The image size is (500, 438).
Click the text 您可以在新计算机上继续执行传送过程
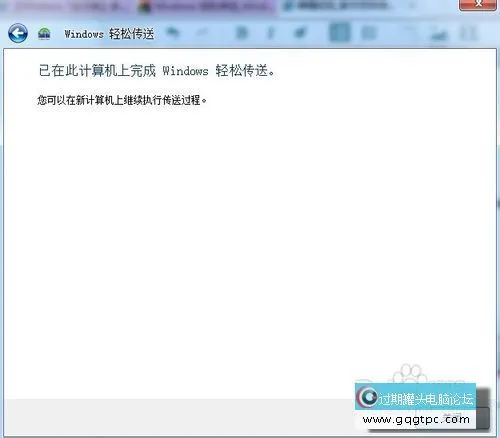coord(122,100)
